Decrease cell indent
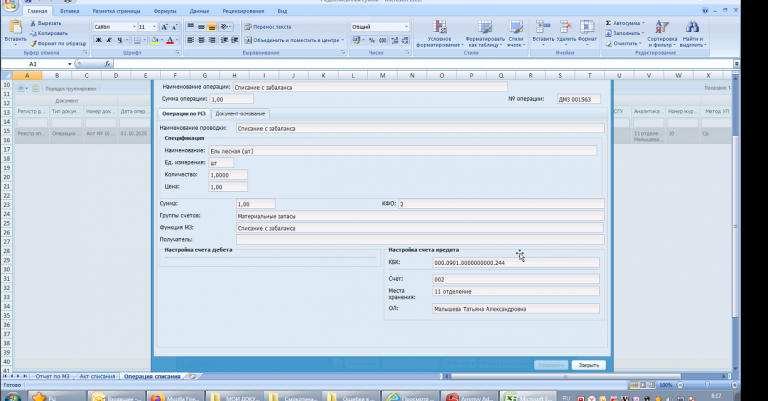The width and height of the screenshot is (768, 401). pyautogui.click(x=224, y=40)
